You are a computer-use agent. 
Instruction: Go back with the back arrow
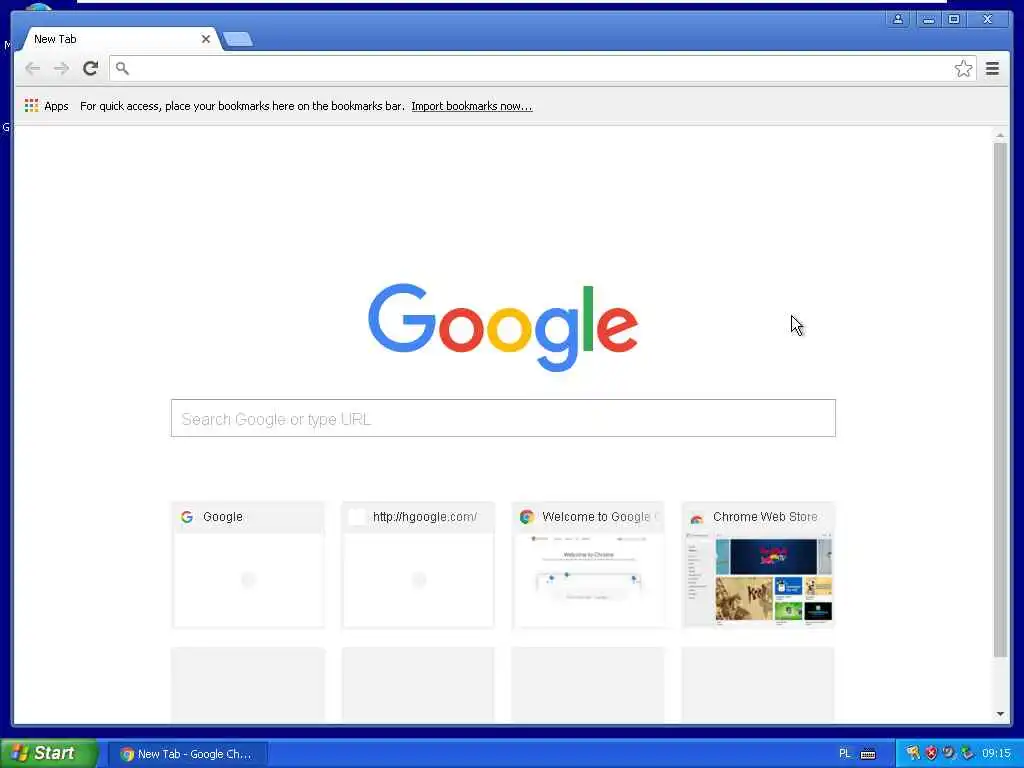[33, 69]
